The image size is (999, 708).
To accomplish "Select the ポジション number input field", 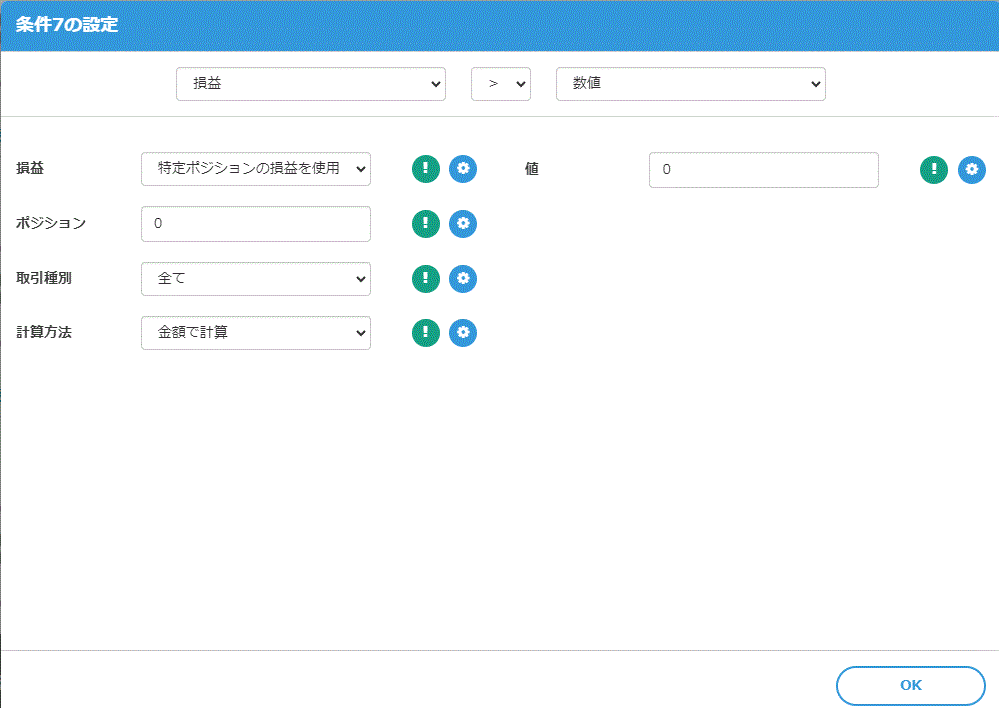I will coord(255,224).
